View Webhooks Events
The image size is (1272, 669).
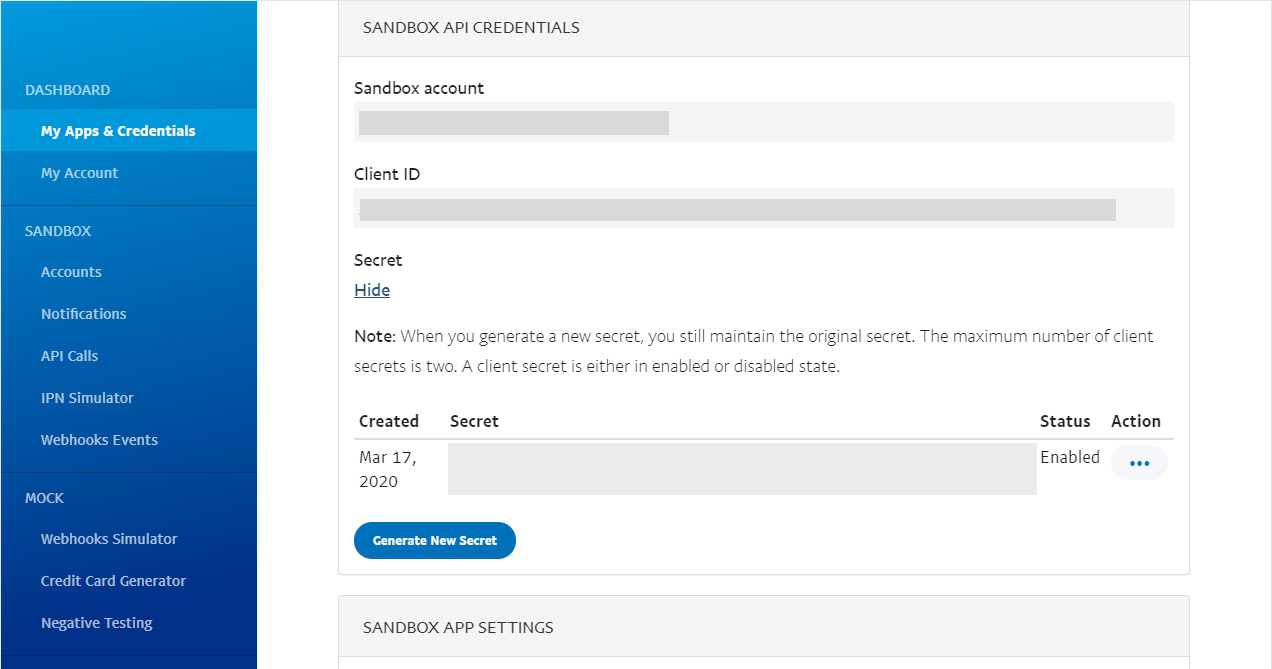click(99, 439)
